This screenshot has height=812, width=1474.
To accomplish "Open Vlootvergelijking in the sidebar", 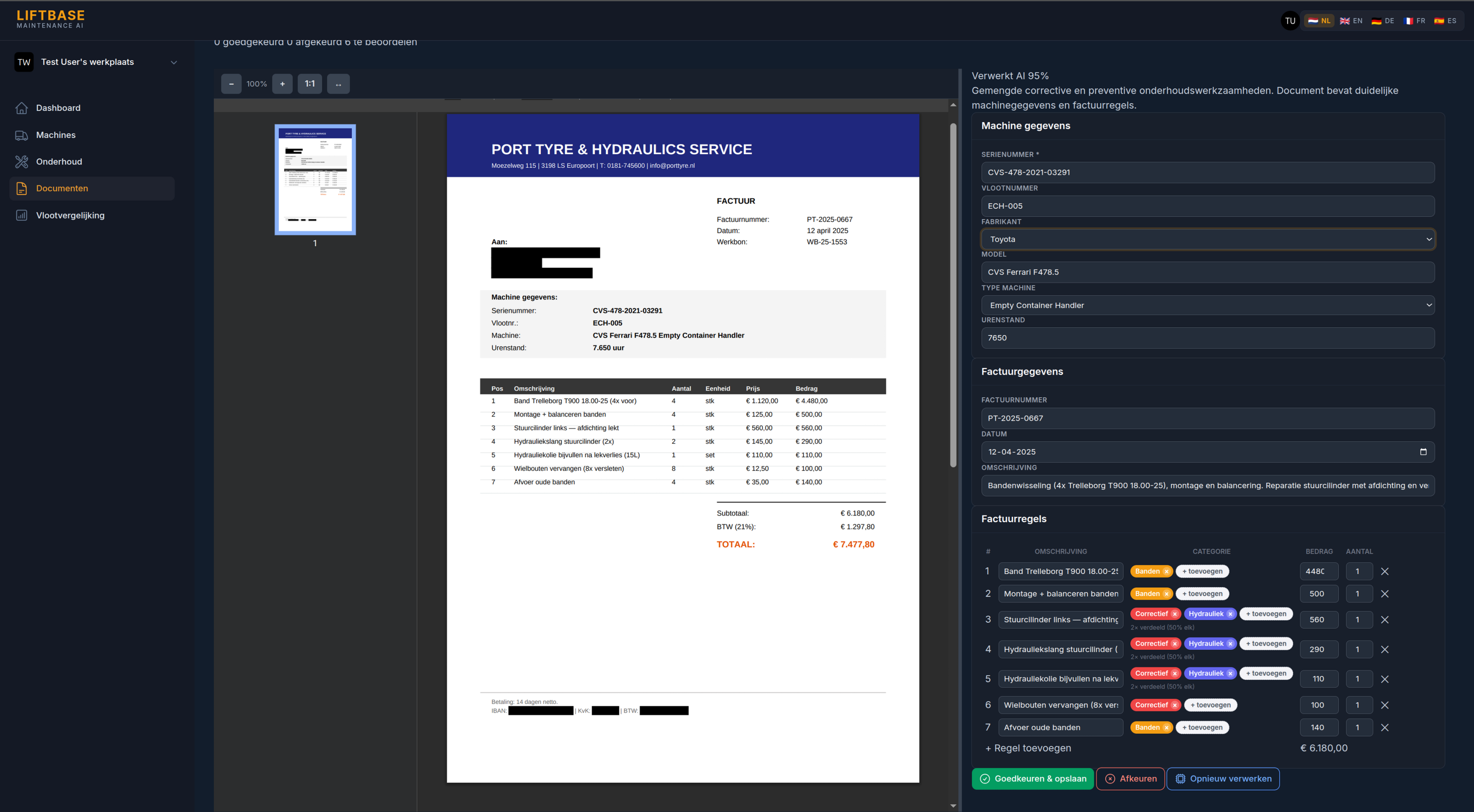I will click(70, 216).
